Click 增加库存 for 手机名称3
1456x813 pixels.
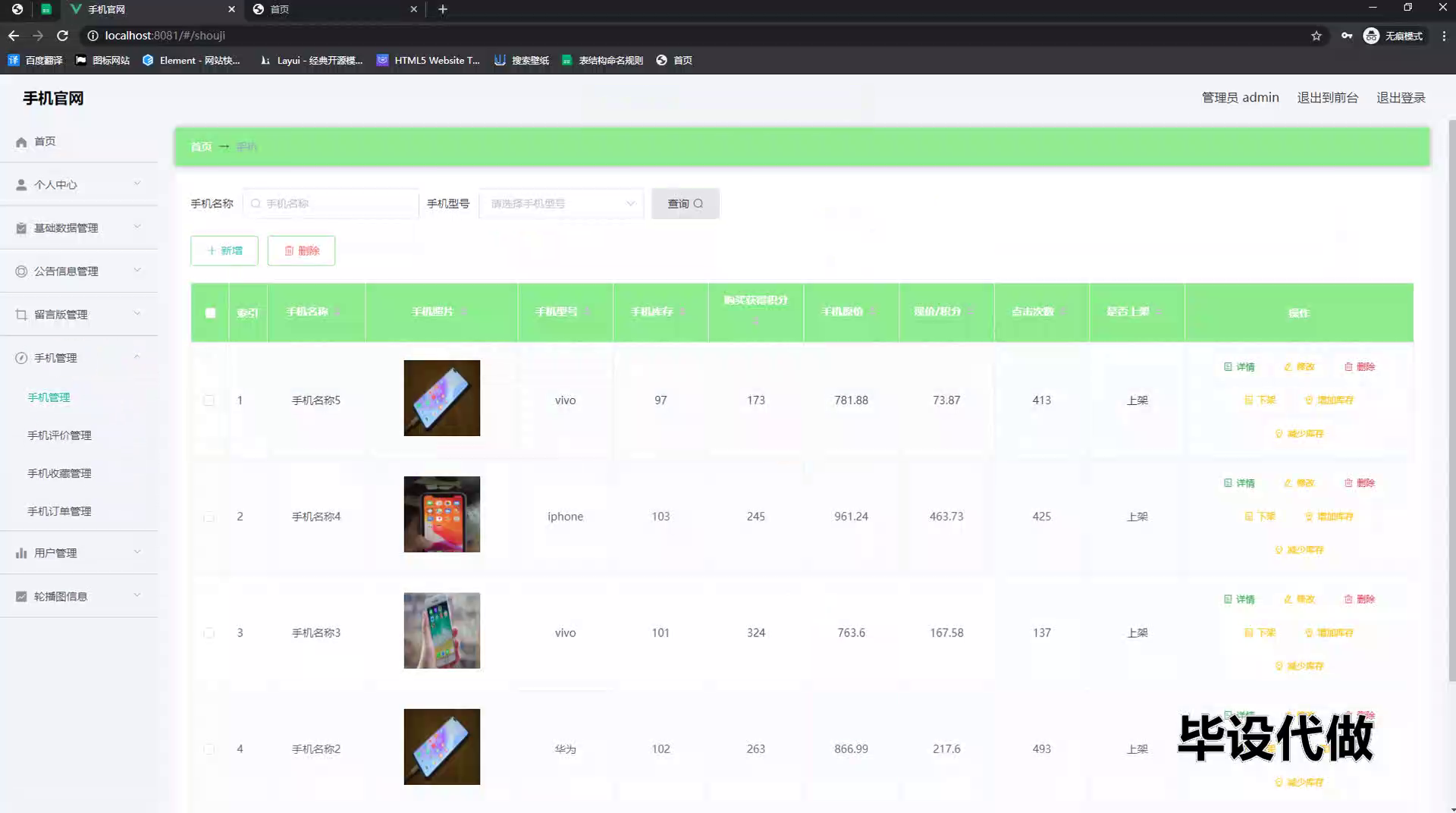pyautogui.click(x=1329, y=633)
